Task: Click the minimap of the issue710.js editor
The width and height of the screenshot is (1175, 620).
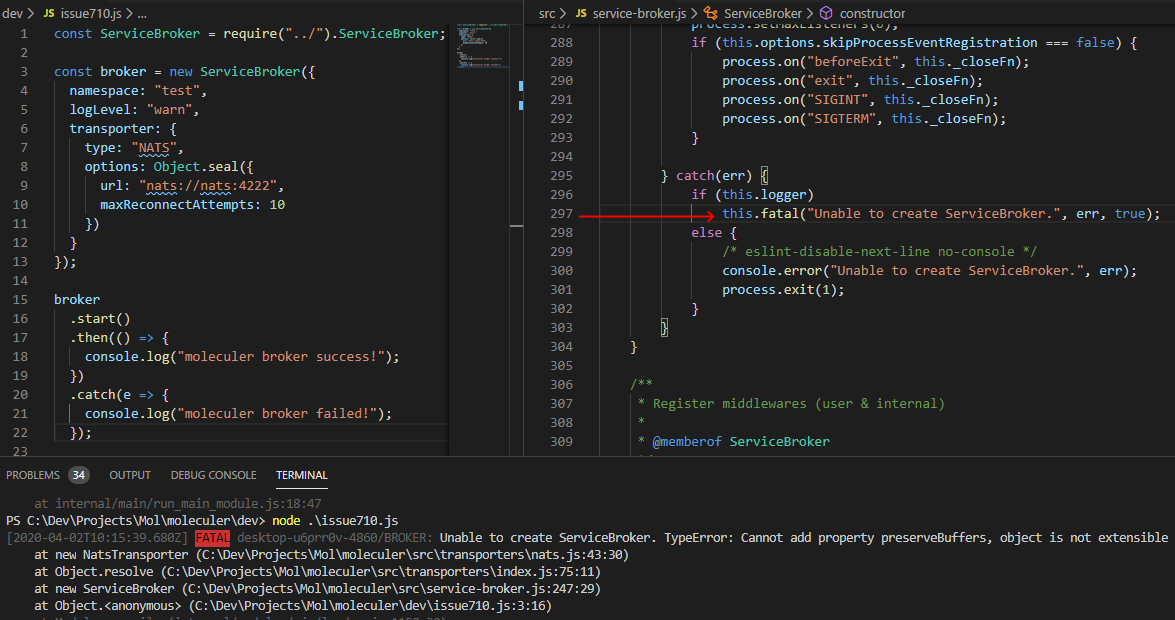Action: tap(483, 46)
